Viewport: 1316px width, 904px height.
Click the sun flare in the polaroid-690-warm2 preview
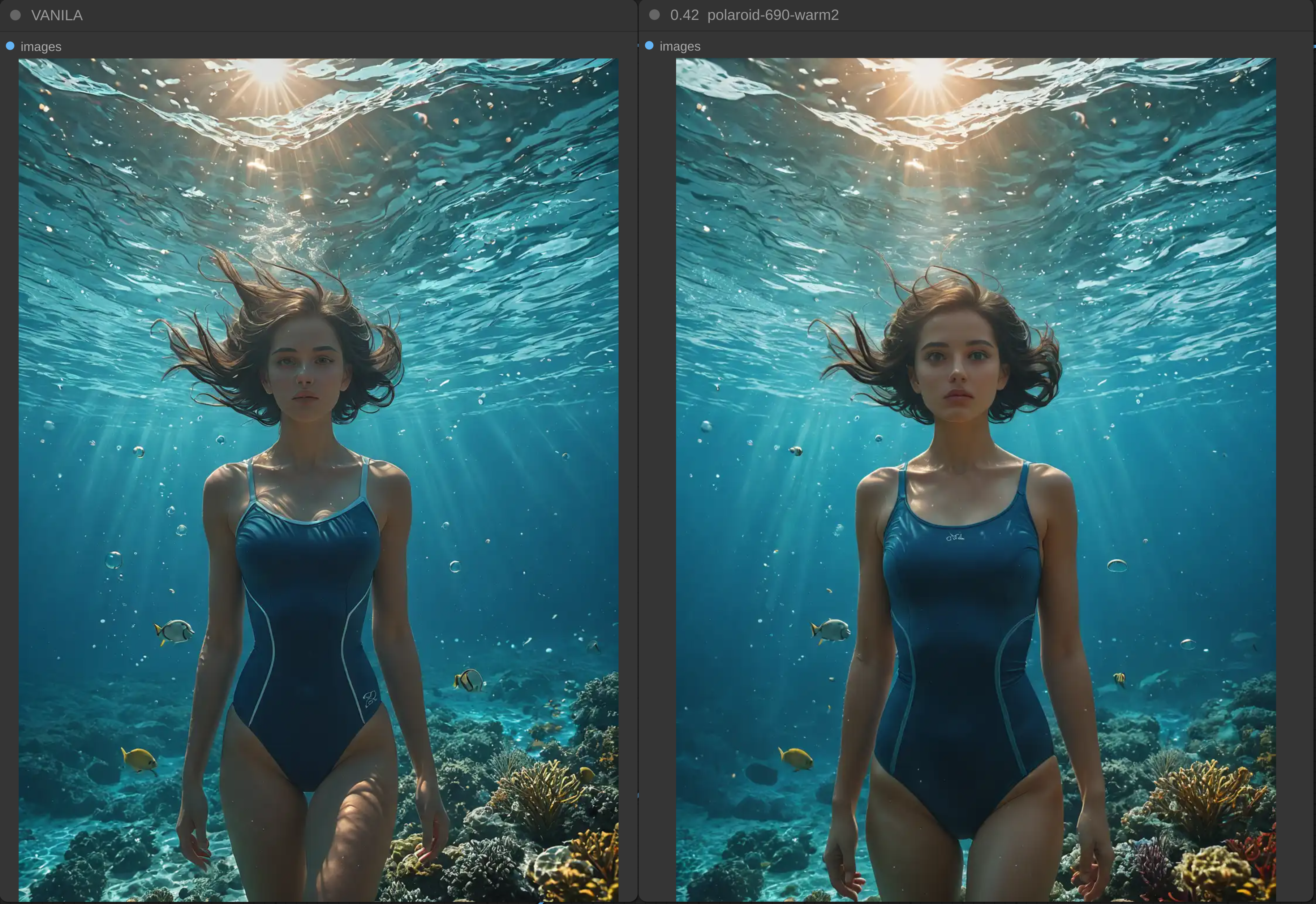pos(927,74)
